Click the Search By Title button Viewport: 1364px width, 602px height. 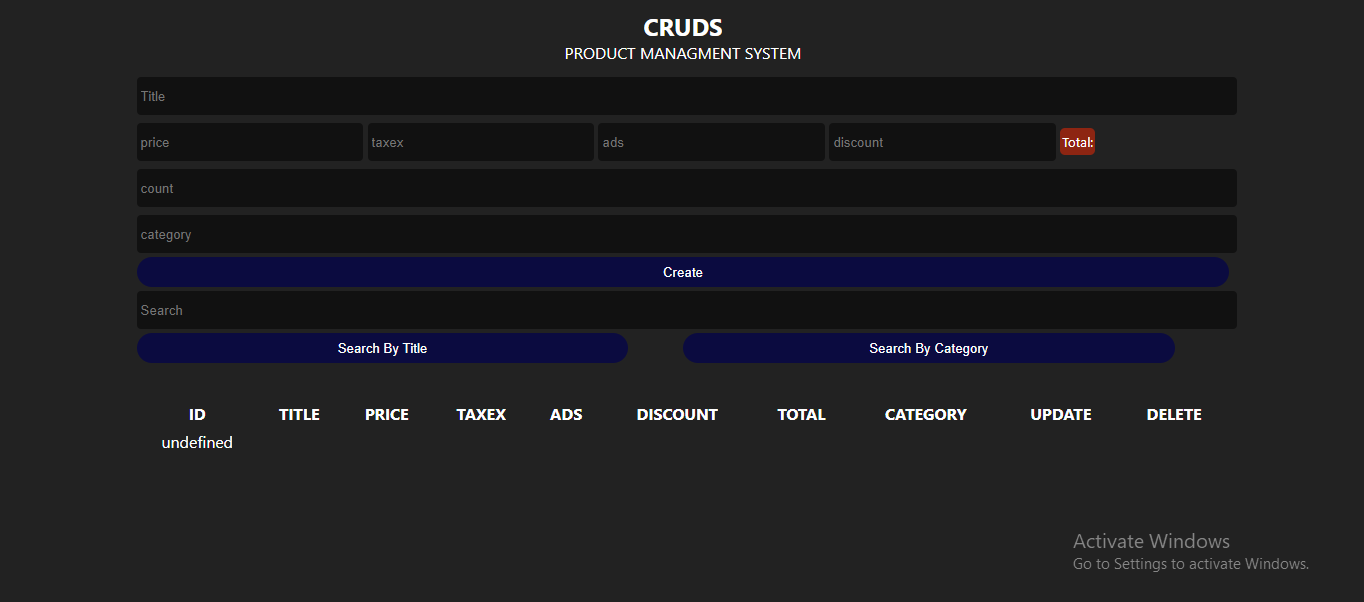coord(382,348)
